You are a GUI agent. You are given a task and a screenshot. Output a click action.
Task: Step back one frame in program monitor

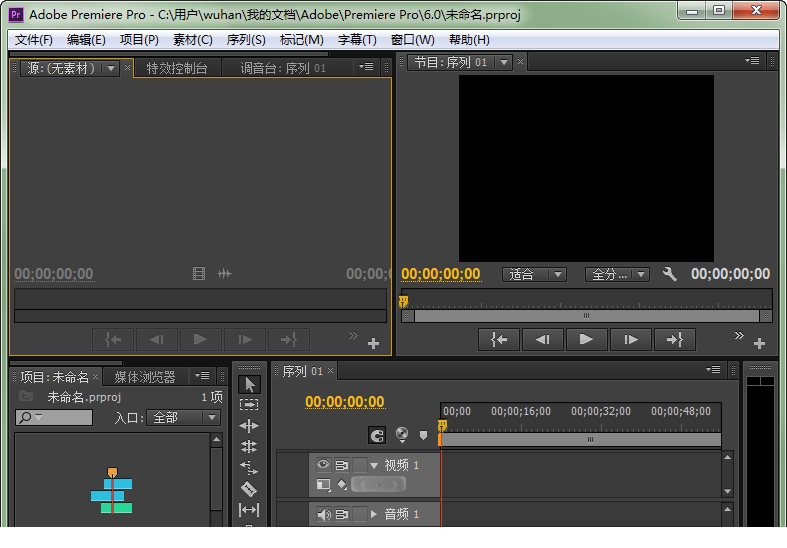click(543, 340)
